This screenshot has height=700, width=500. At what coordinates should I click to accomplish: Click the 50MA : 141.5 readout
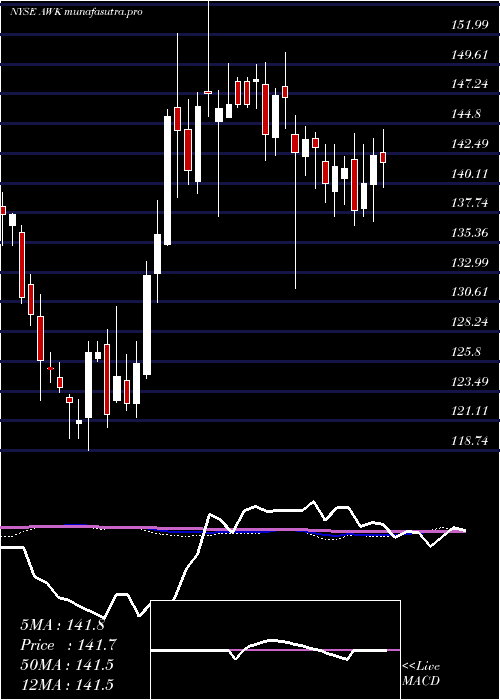(66, 665)
